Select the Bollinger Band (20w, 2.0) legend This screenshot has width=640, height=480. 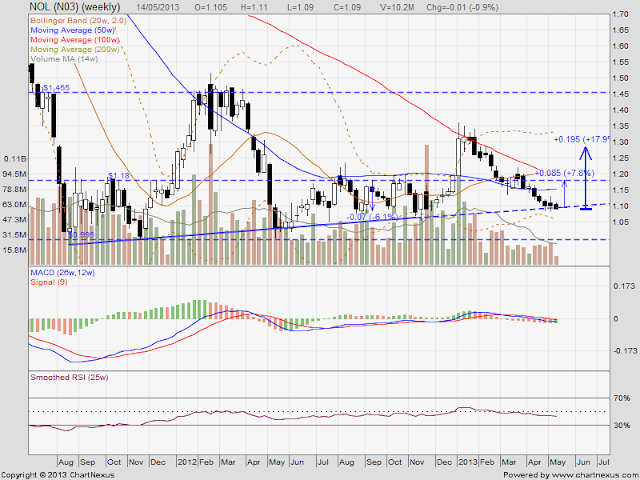pos(78,20)
